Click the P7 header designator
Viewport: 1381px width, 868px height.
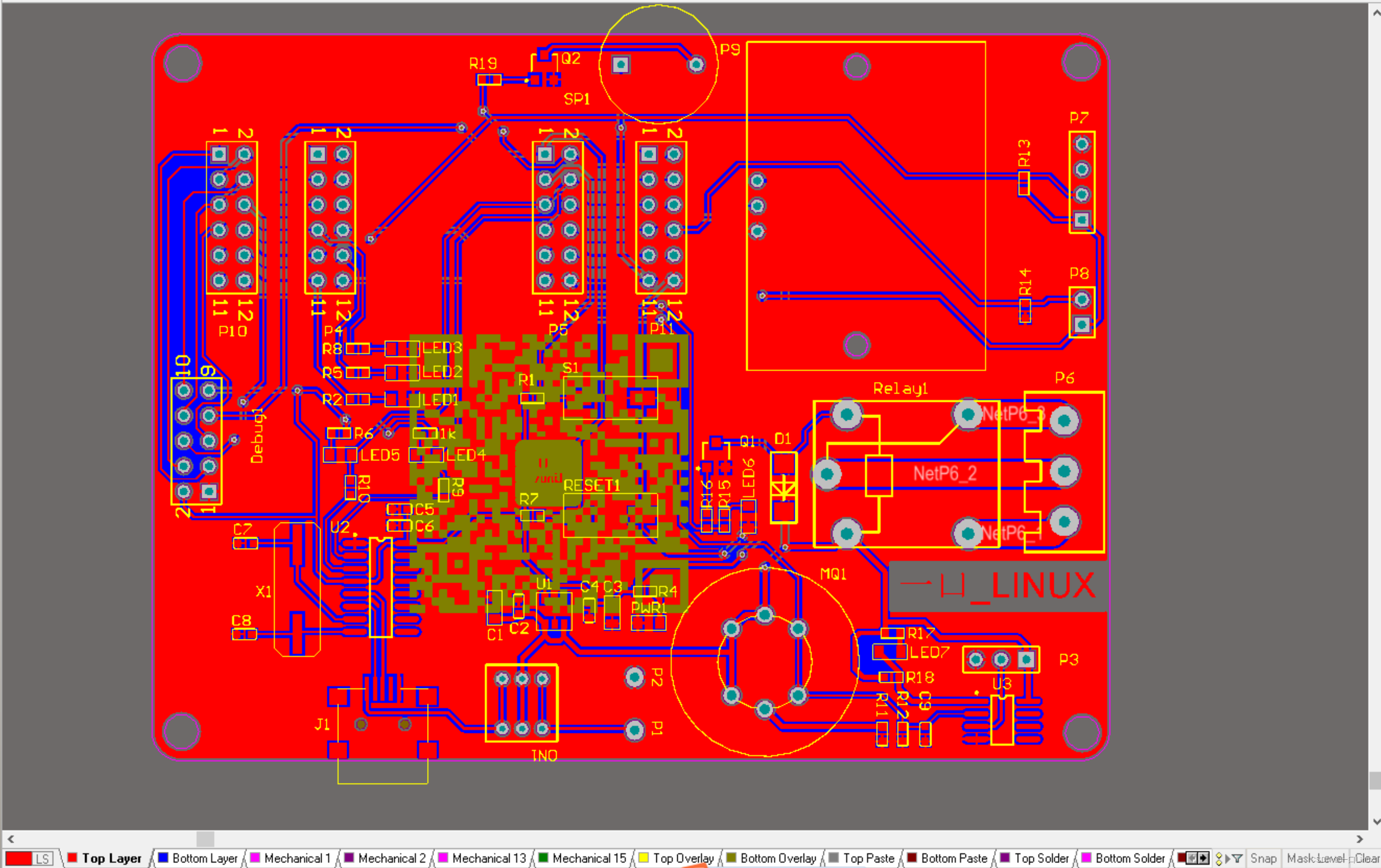[1079, 117]
